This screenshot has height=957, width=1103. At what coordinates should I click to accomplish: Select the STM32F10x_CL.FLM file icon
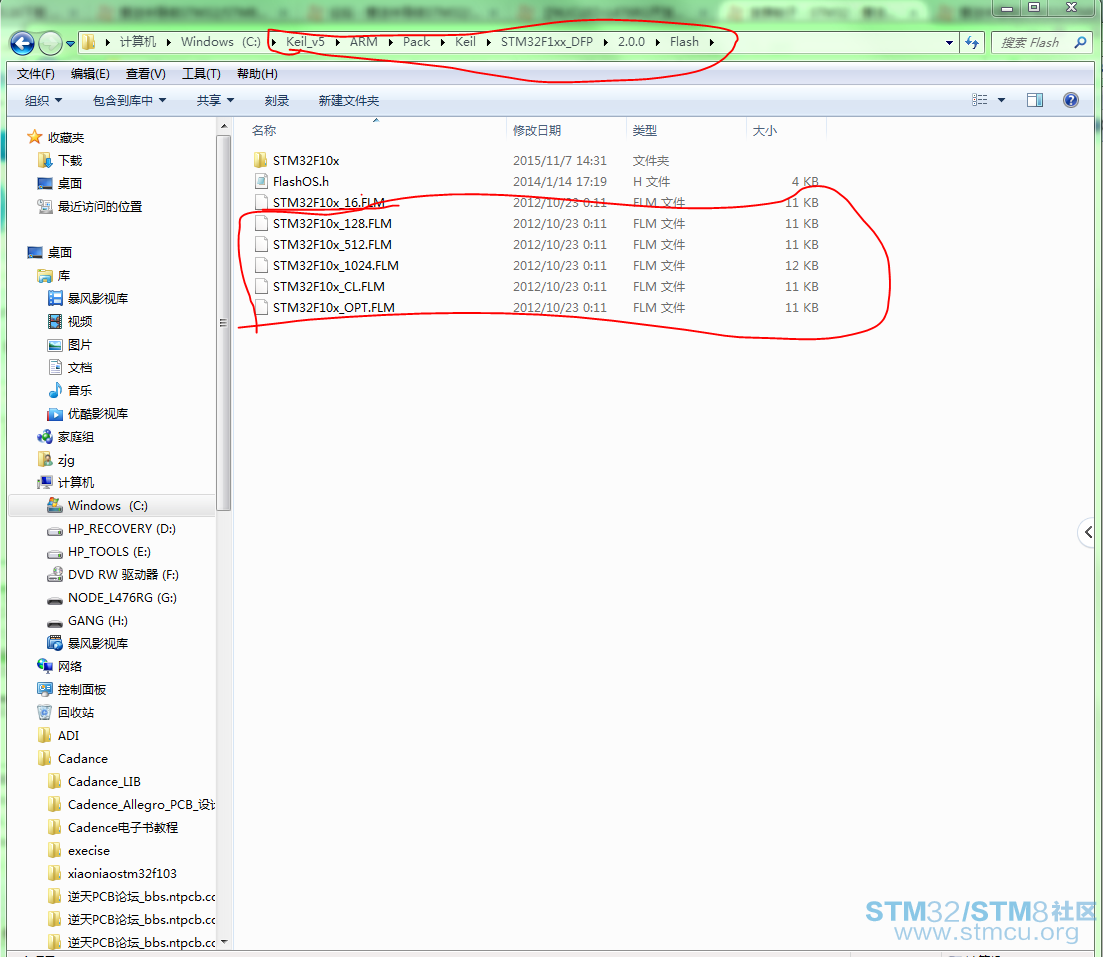point(260,287)
